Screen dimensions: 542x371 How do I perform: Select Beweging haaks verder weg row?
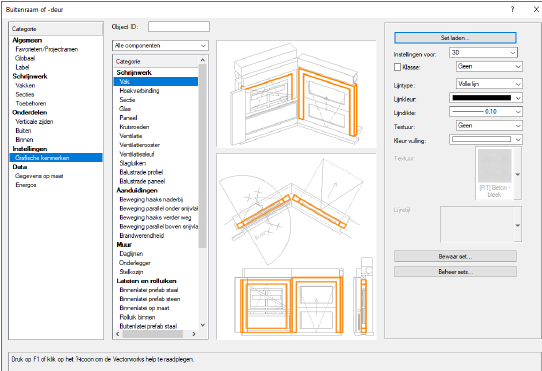pos(155,217)
